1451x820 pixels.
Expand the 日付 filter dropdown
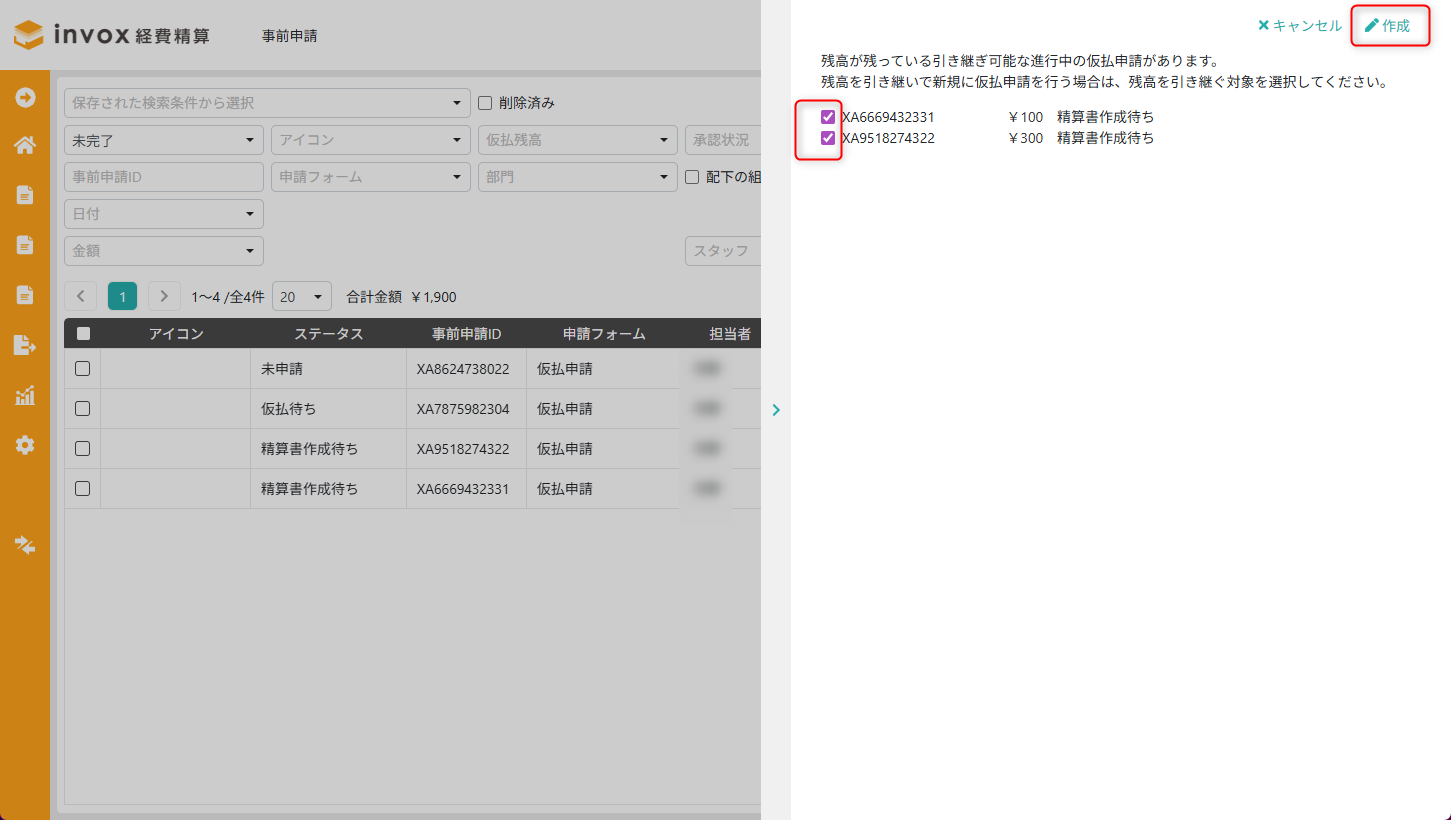(x=163, y=214)
